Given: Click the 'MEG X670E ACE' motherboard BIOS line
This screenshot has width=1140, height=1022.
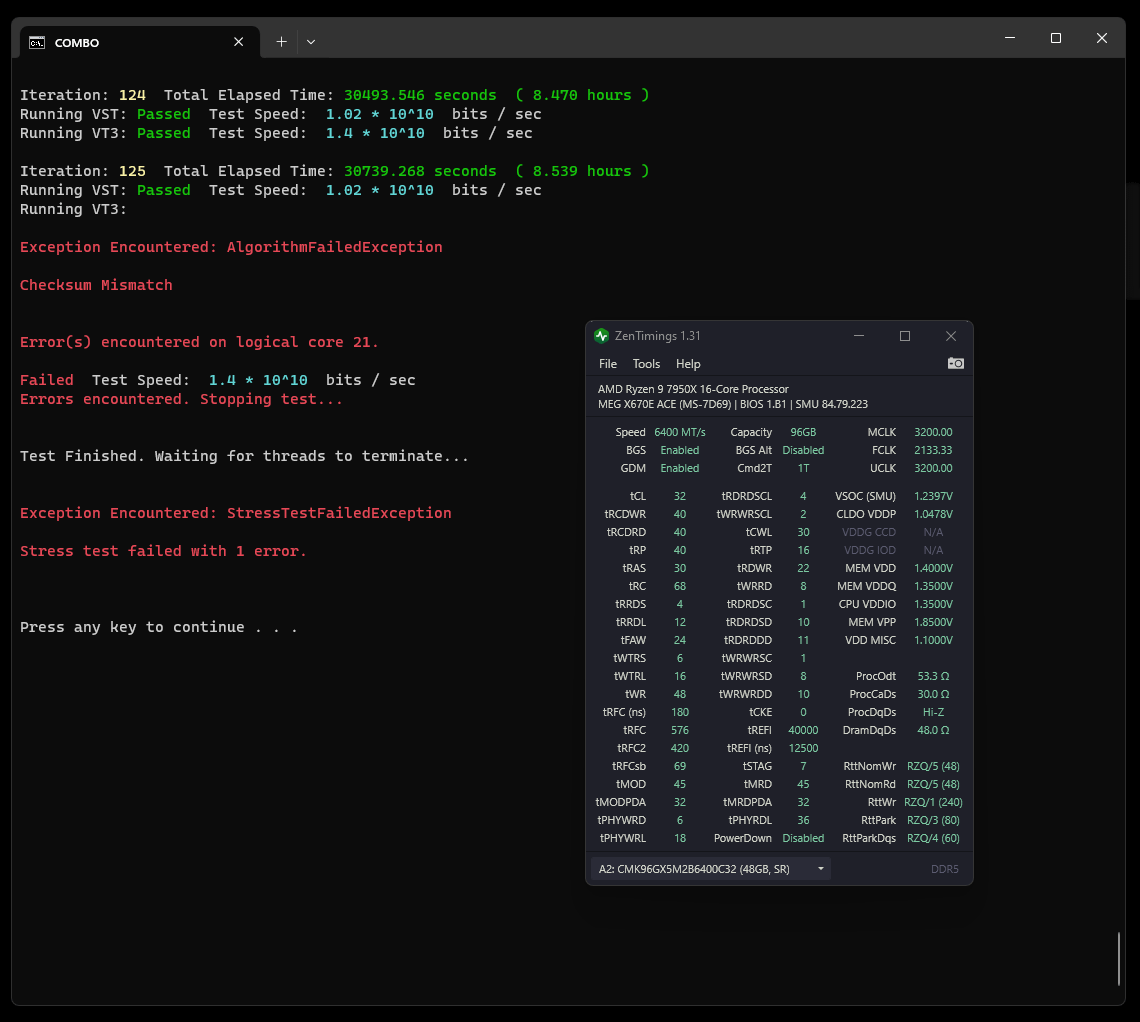Looking at the screenshot, I should coord(733,405).
